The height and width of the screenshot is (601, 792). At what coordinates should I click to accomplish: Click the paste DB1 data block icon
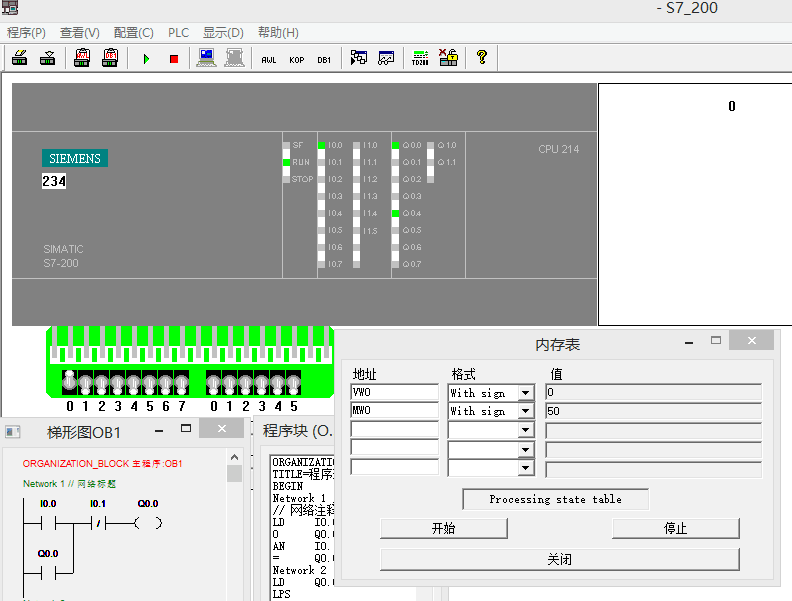110,58
